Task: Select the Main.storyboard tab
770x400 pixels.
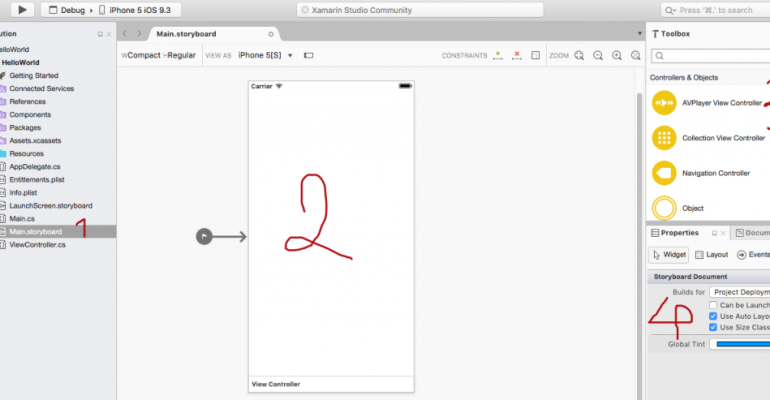Action: (x=186, y=34)
